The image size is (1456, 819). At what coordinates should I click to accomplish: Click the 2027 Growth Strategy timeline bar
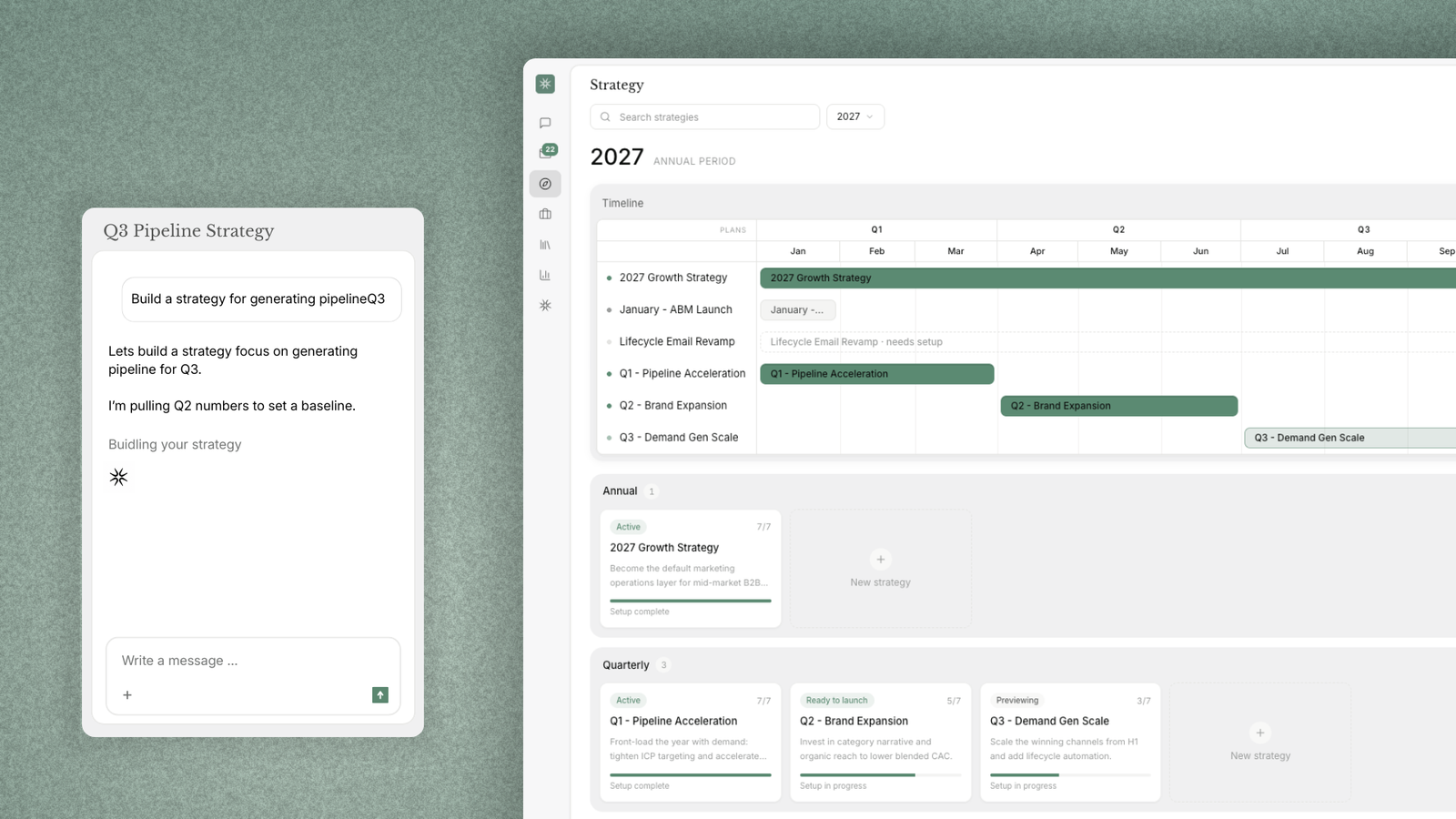(1107, 278)
